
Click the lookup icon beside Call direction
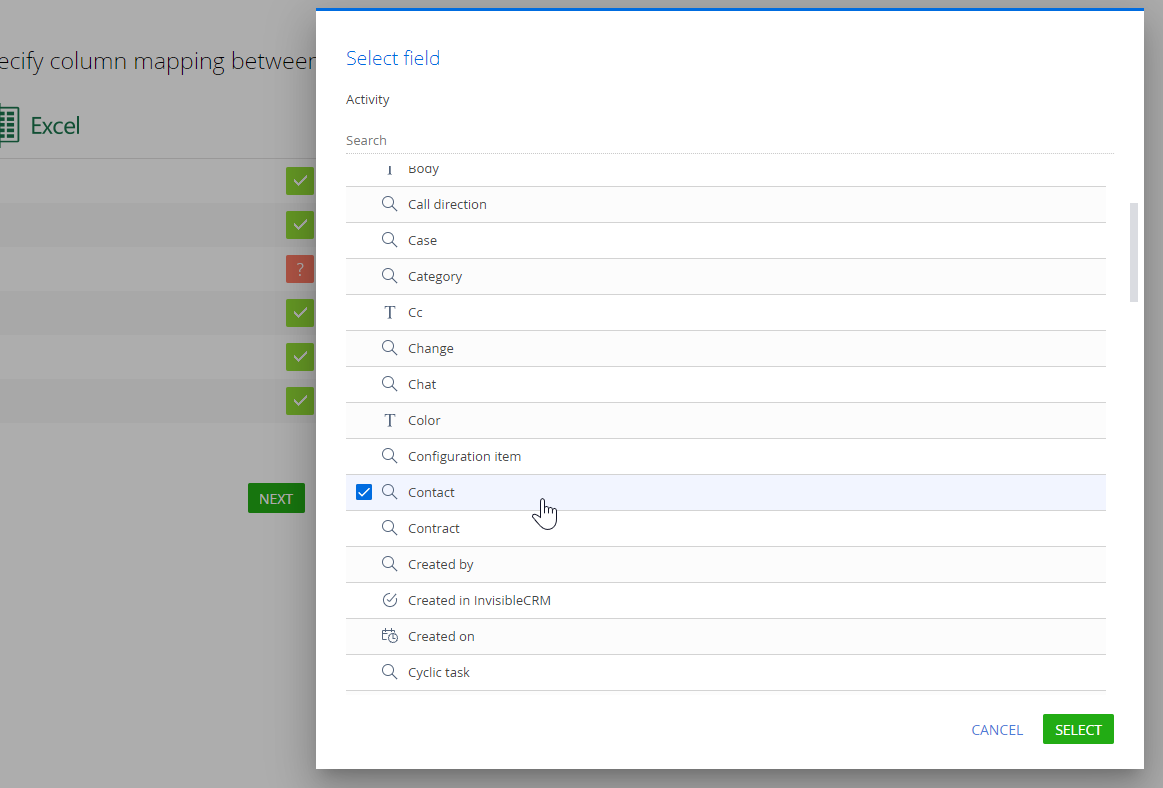[x=389, y=203]
